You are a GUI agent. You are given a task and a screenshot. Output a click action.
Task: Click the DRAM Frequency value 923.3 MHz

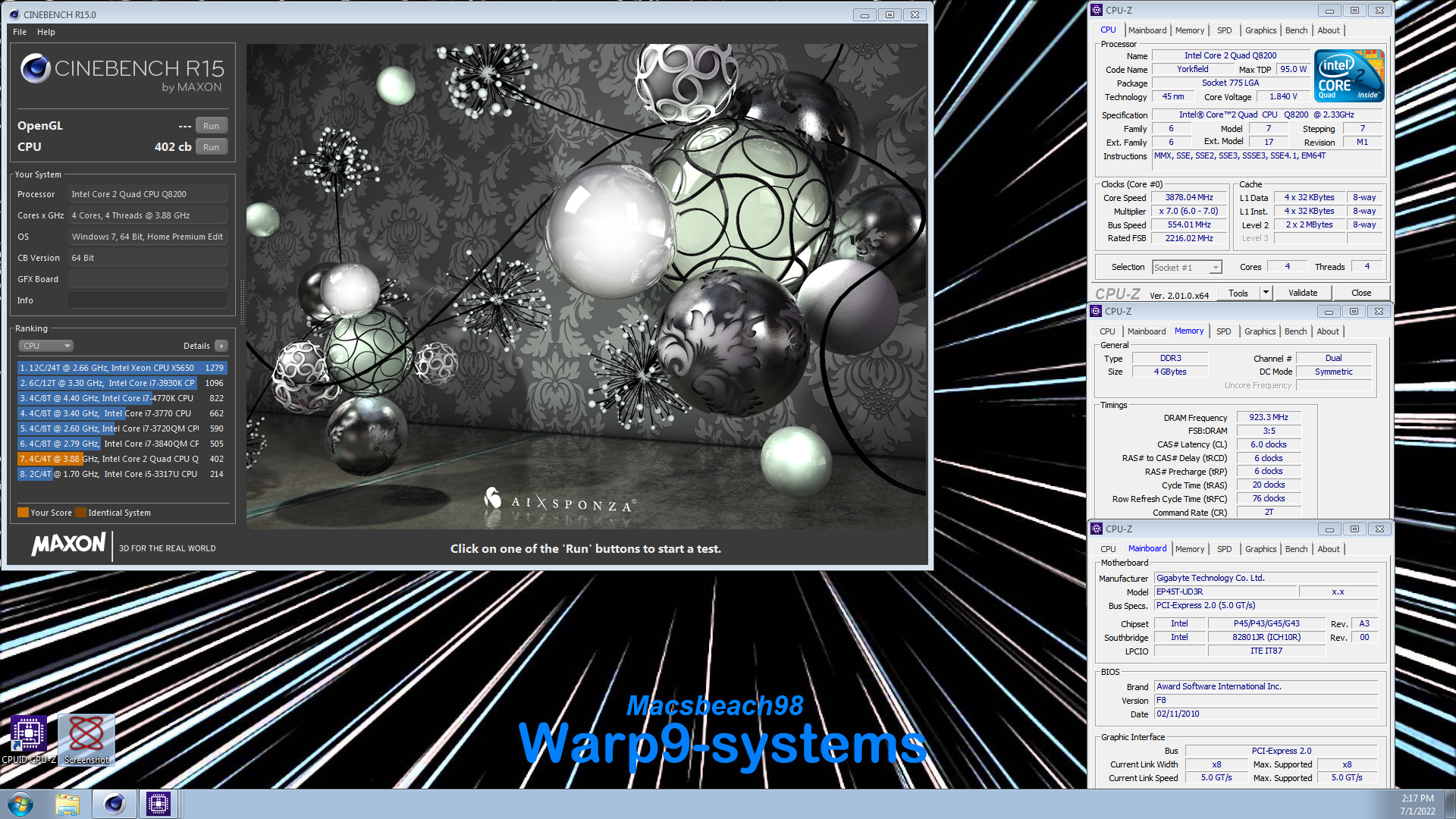point(1269,417)
